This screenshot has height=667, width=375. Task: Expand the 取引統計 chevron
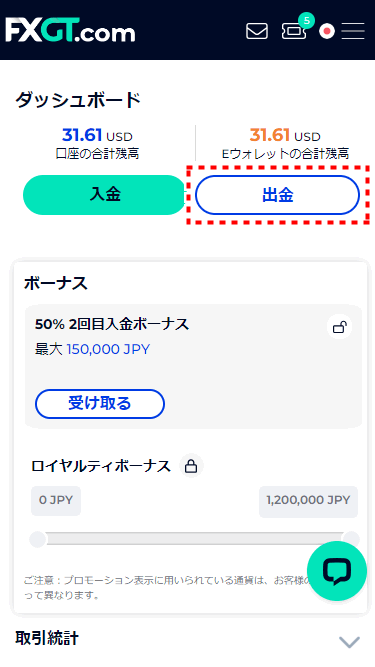tap(349, 641)
